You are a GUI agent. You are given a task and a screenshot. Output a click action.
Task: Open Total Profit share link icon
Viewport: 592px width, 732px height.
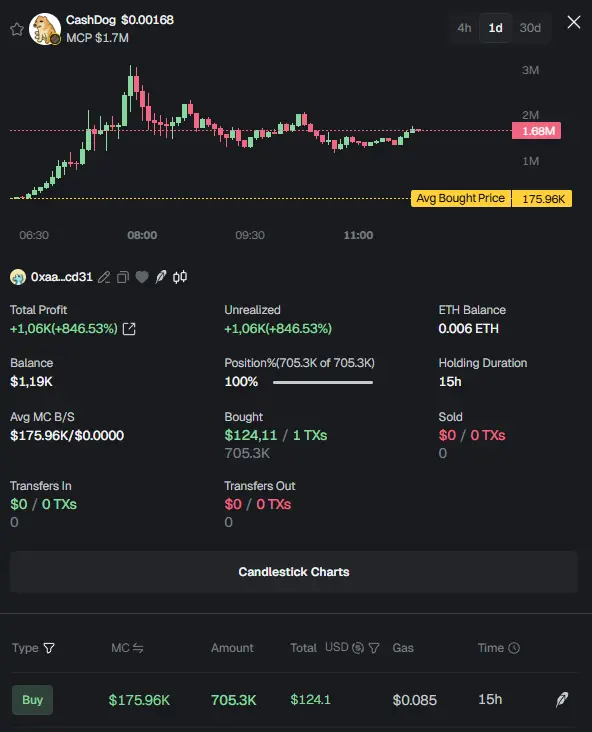129,329
